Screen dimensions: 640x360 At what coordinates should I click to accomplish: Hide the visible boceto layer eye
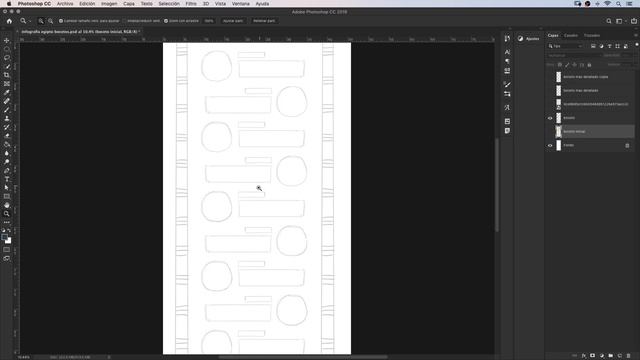pos(550,118)
